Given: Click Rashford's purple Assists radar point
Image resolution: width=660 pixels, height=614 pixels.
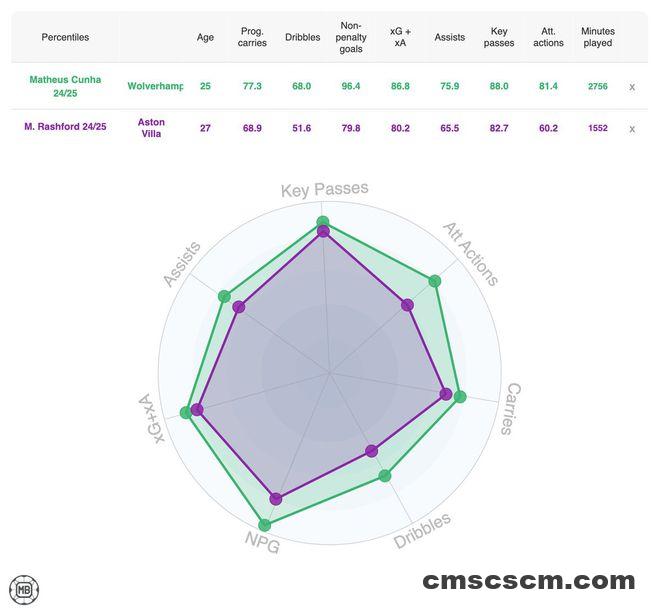Looking at the screenshot, I should point(238,307).
